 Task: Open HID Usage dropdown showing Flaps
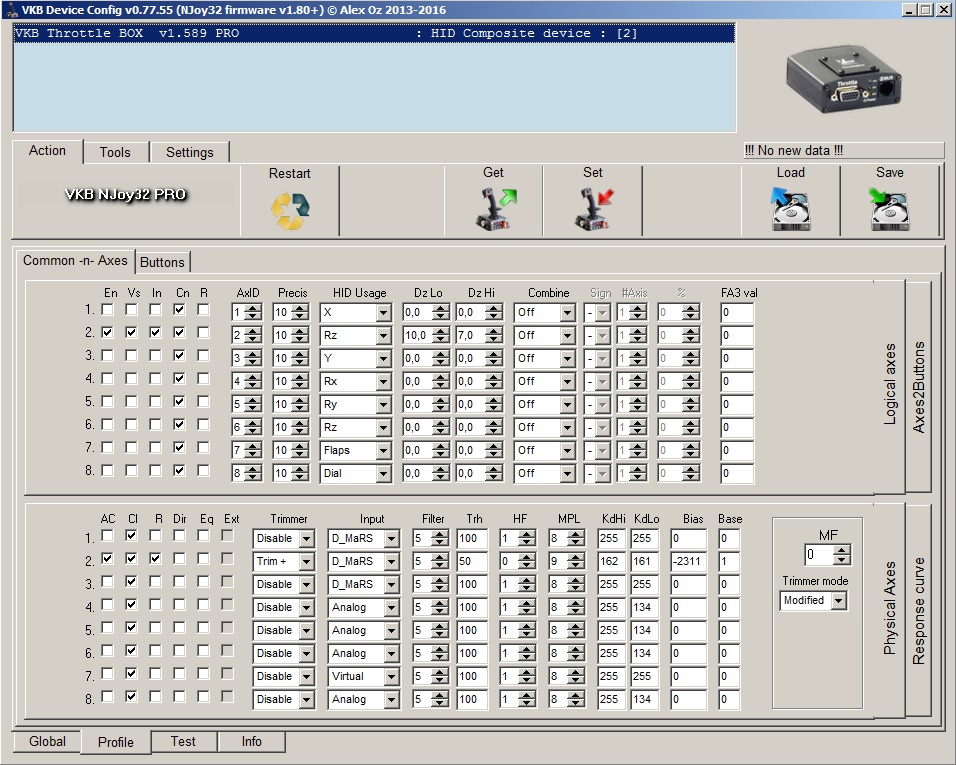pyautogui.click(x=383, y=451)
